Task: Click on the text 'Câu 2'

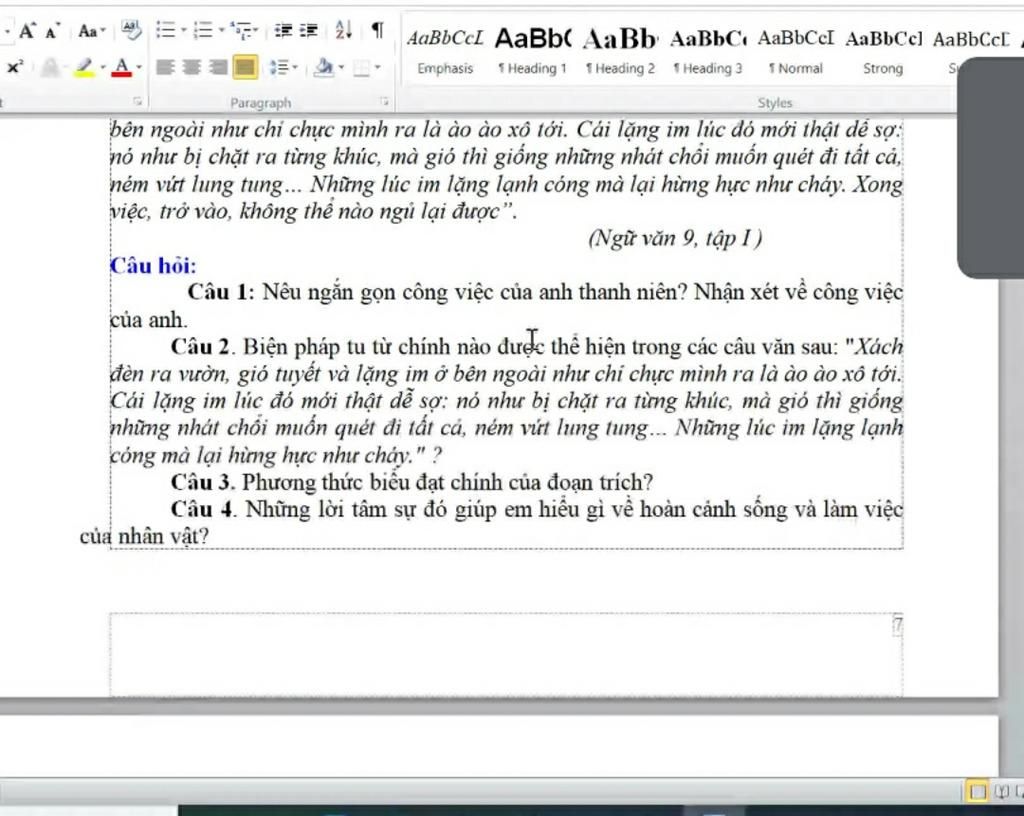Action: pyautogui.click(x=201, y=347)
